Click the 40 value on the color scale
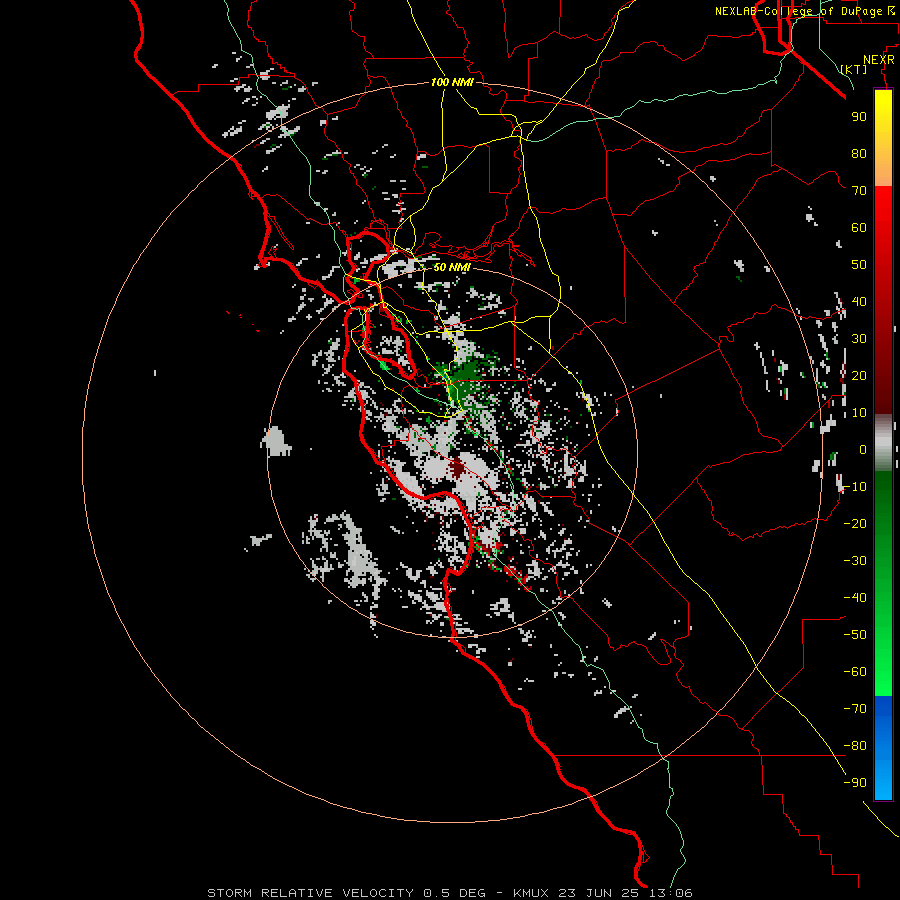Viewport: 900px width, 900px height. [x=859, y=302]
